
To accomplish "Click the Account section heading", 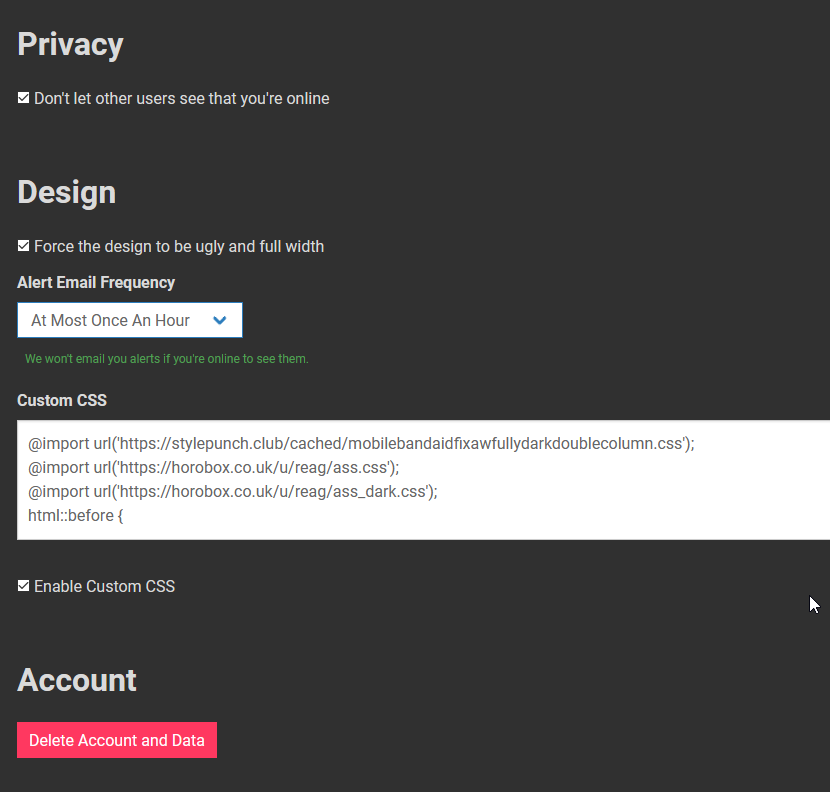I will pyautogui.click(x=77, y=680).
